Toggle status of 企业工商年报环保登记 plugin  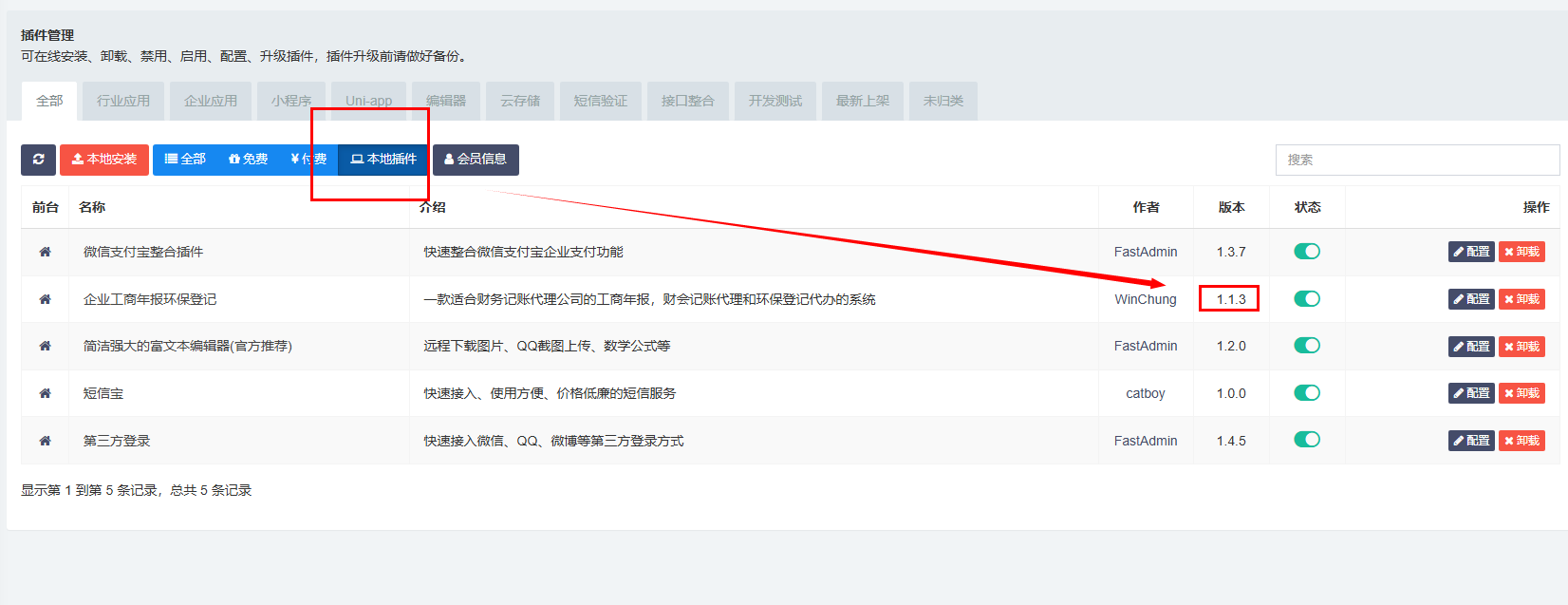(x=1307, y=299)
